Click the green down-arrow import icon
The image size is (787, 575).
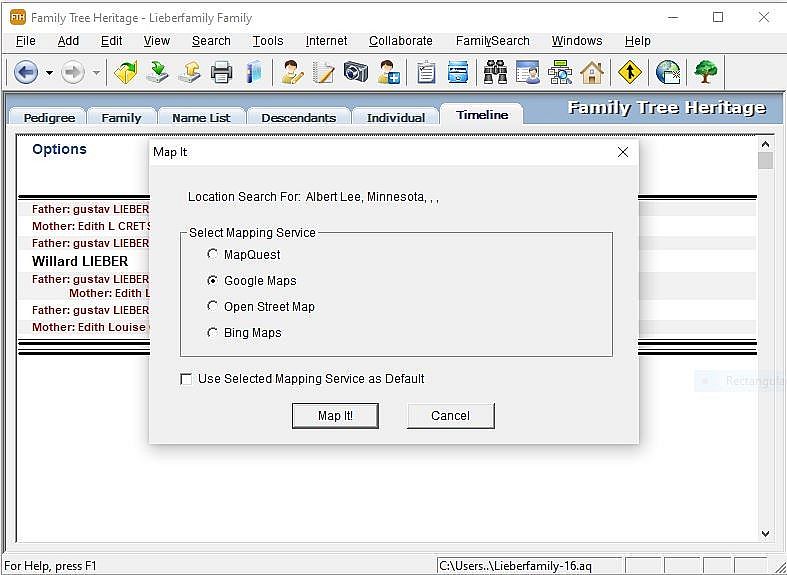click(x=158, y=72)
